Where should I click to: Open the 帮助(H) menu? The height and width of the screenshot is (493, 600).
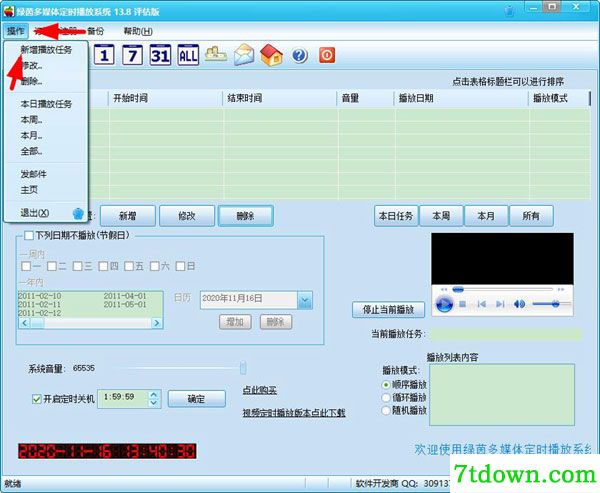point(138,31)
